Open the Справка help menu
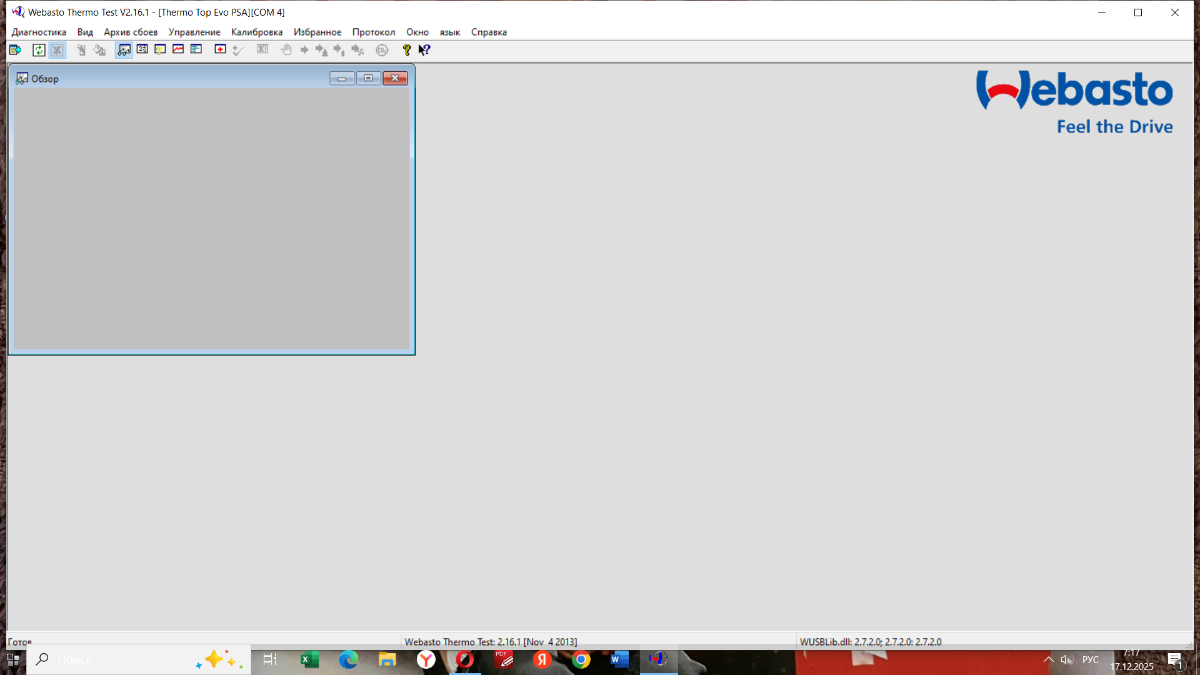The image size is (1200, 675). (x=489, y=32)
